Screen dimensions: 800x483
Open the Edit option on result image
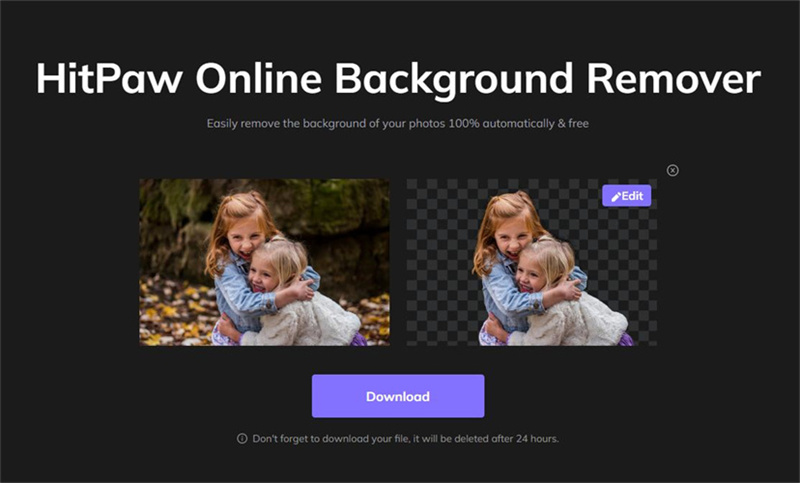(x=626, y=196)
